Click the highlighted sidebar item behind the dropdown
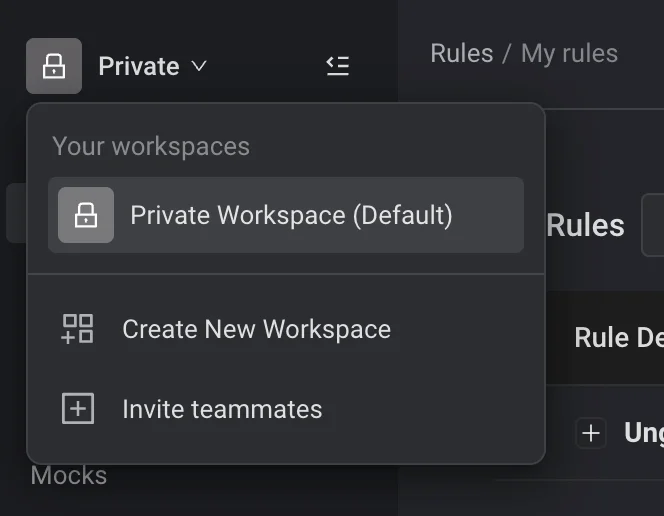Viewport: 664px width, 516px height. [15, 212]
